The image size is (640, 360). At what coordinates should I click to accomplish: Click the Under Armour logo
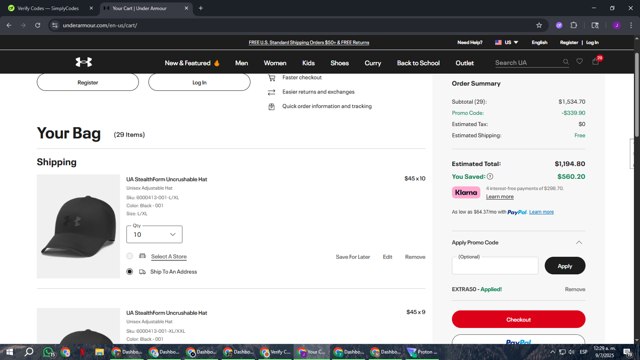pyautogui.click(x=84, y=62)
